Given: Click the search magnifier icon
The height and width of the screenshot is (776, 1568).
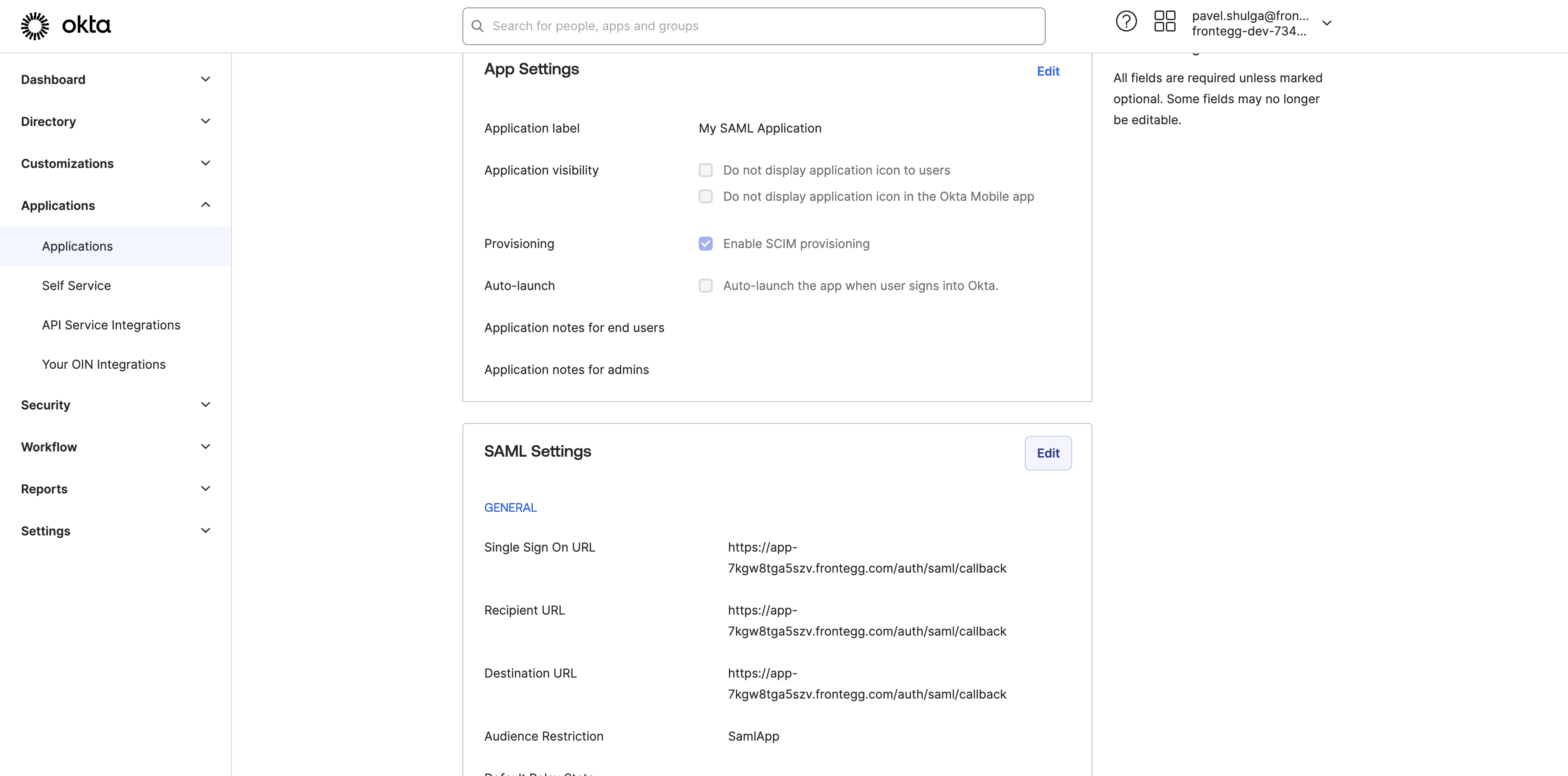Looking at the screenshot, I should point(478,26).
